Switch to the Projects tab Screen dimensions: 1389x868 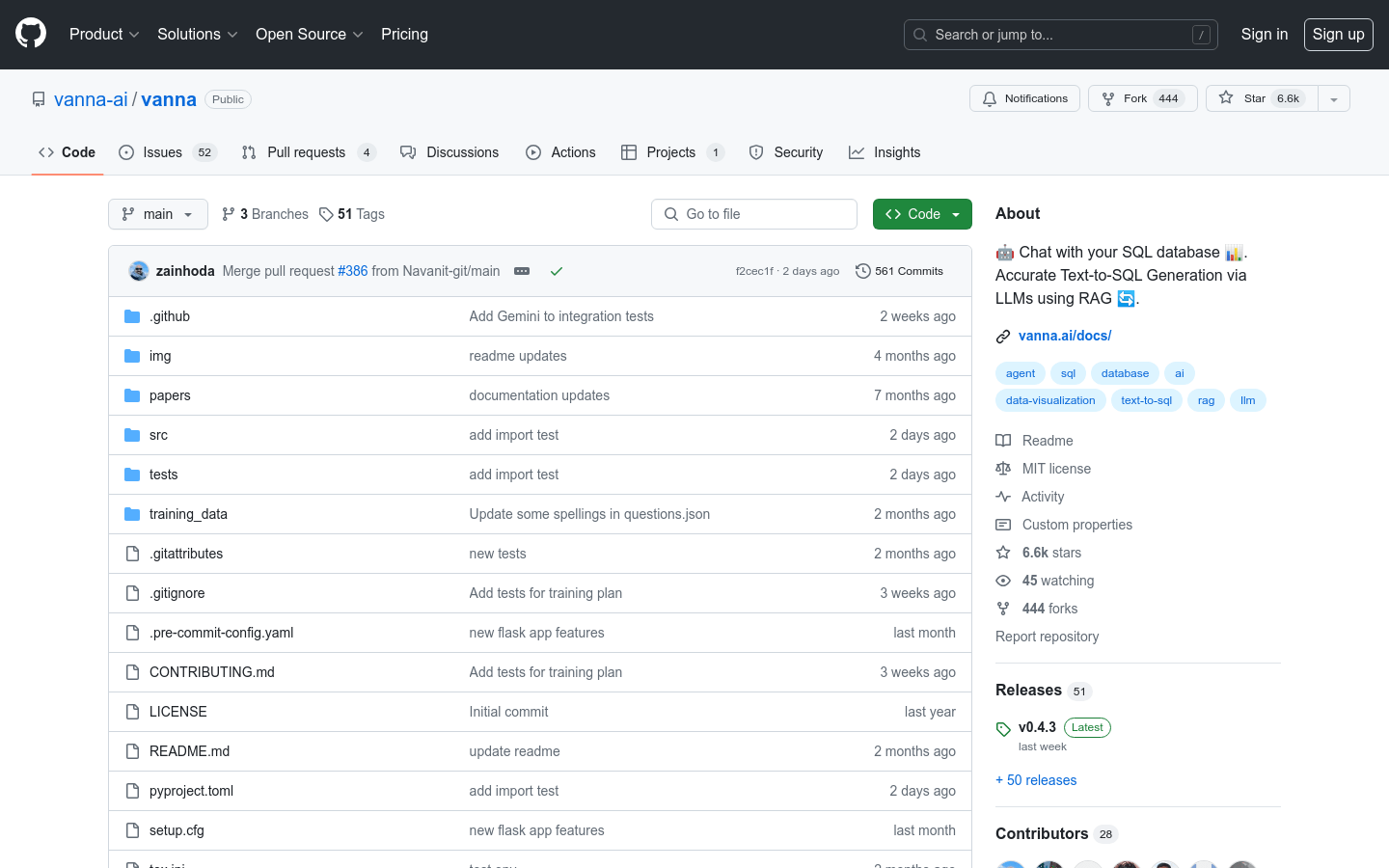[672, 152]
